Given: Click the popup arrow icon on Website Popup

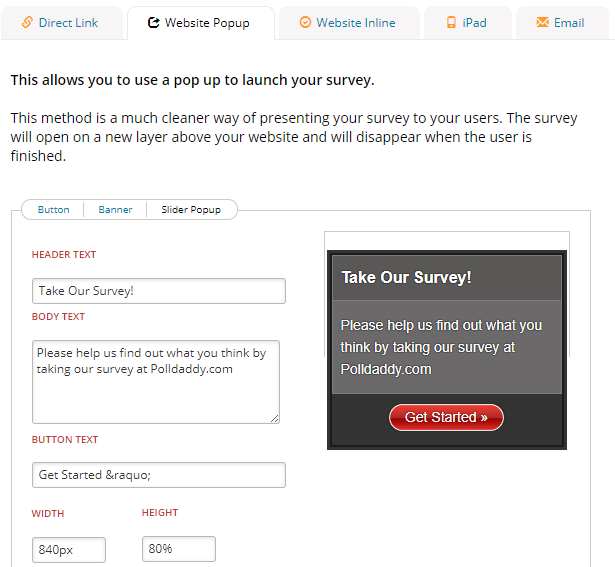Looking at the screenshot, I should [x=153, y=23].
